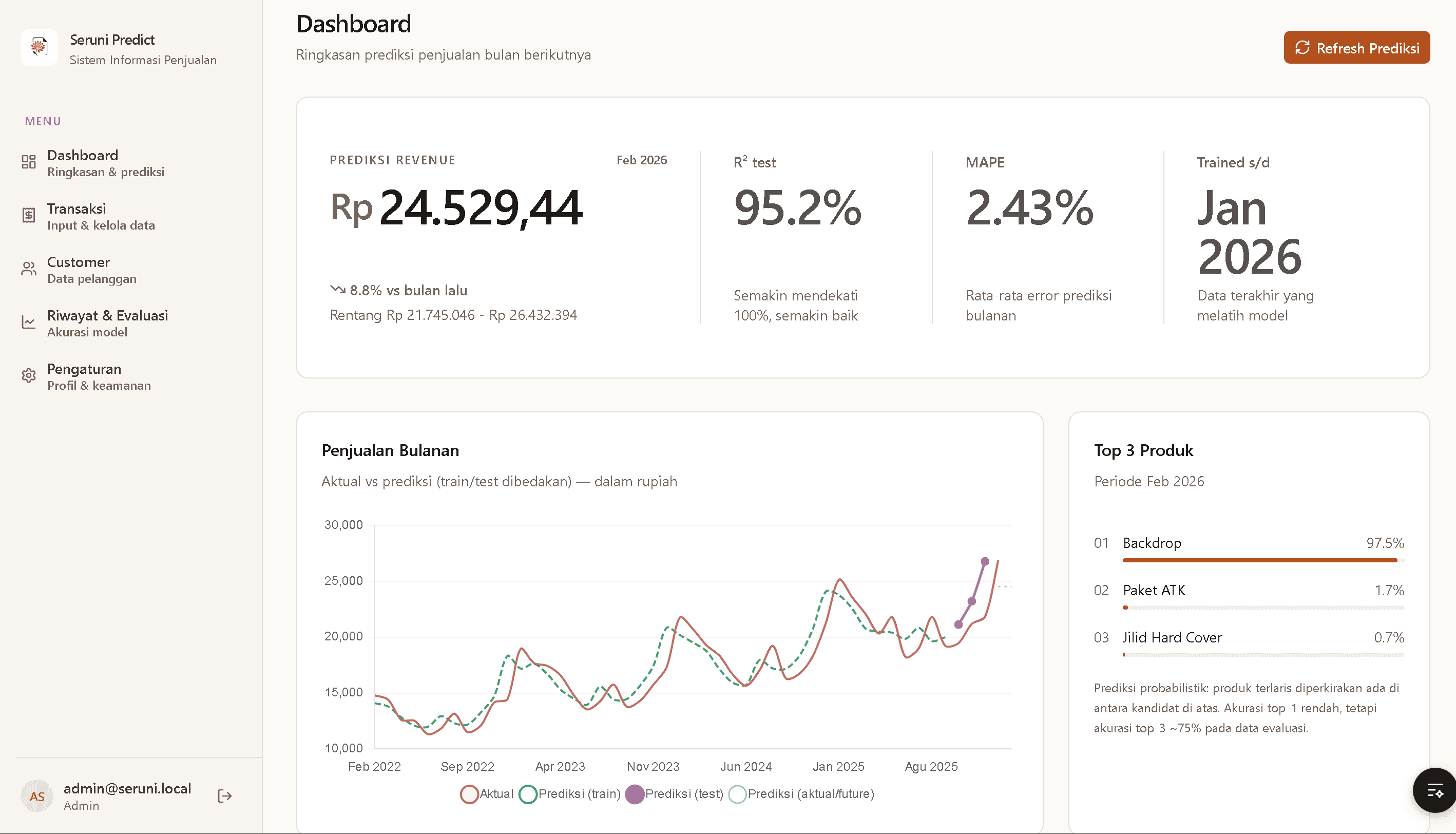Click the AS user avatar

point(37,796)
